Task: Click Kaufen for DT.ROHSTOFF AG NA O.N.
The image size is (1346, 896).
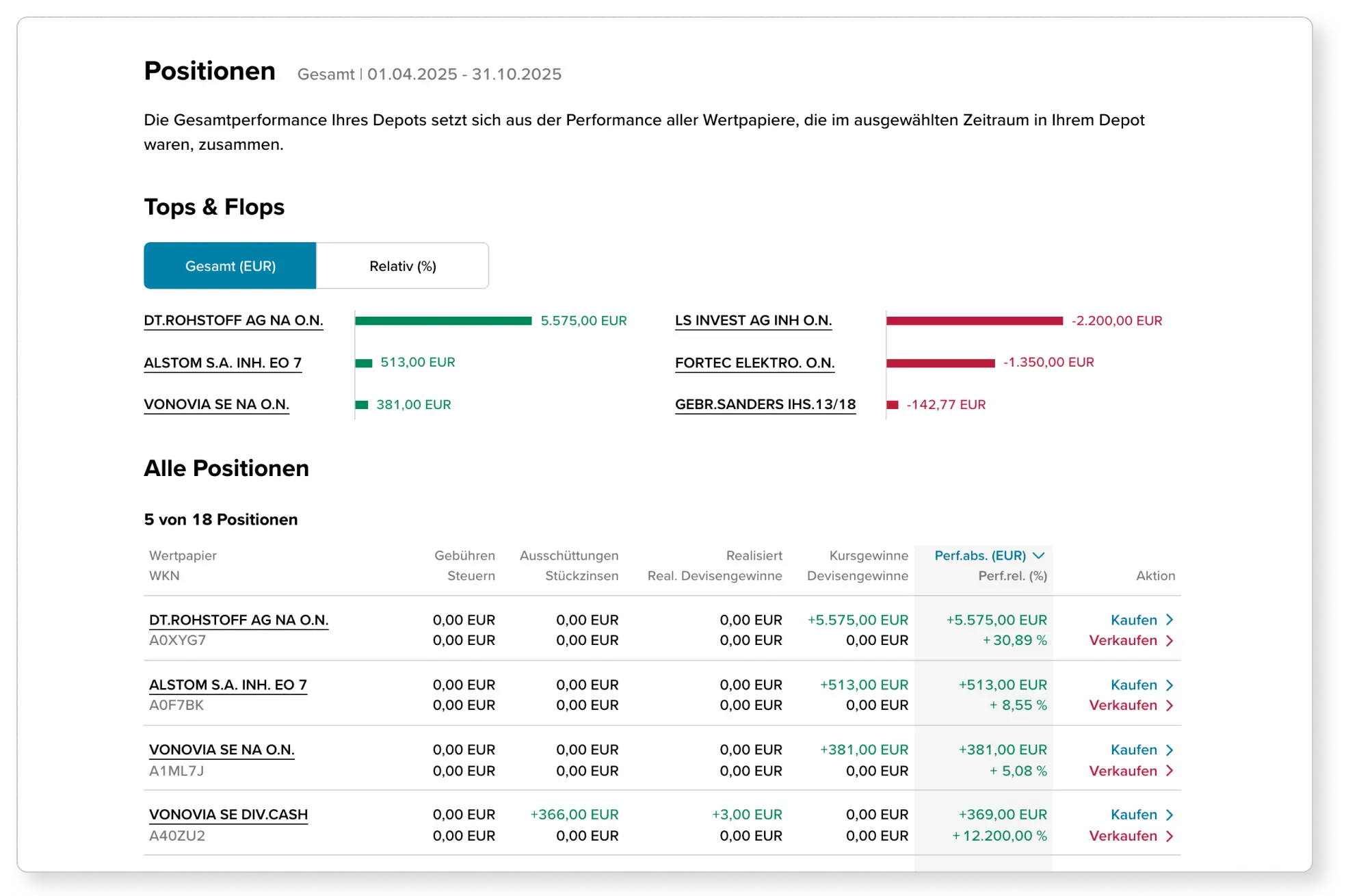Action: (1133, 620)
